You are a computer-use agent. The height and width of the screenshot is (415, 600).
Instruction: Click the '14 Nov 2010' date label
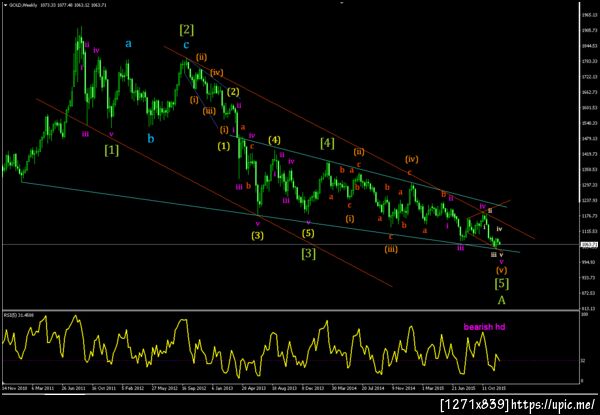[x=13, y=388]
